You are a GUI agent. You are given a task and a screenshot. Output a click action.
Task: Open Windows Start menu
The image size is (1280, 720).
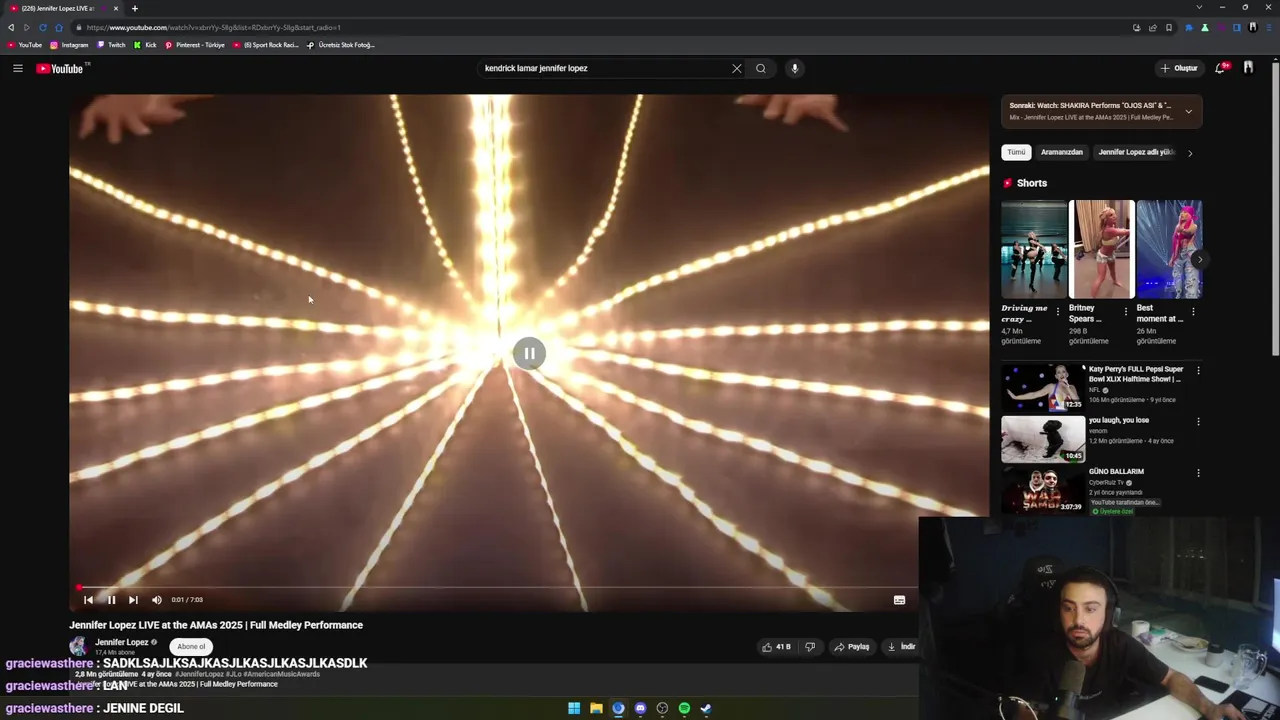pyautogui.click(x=574, y=708)
